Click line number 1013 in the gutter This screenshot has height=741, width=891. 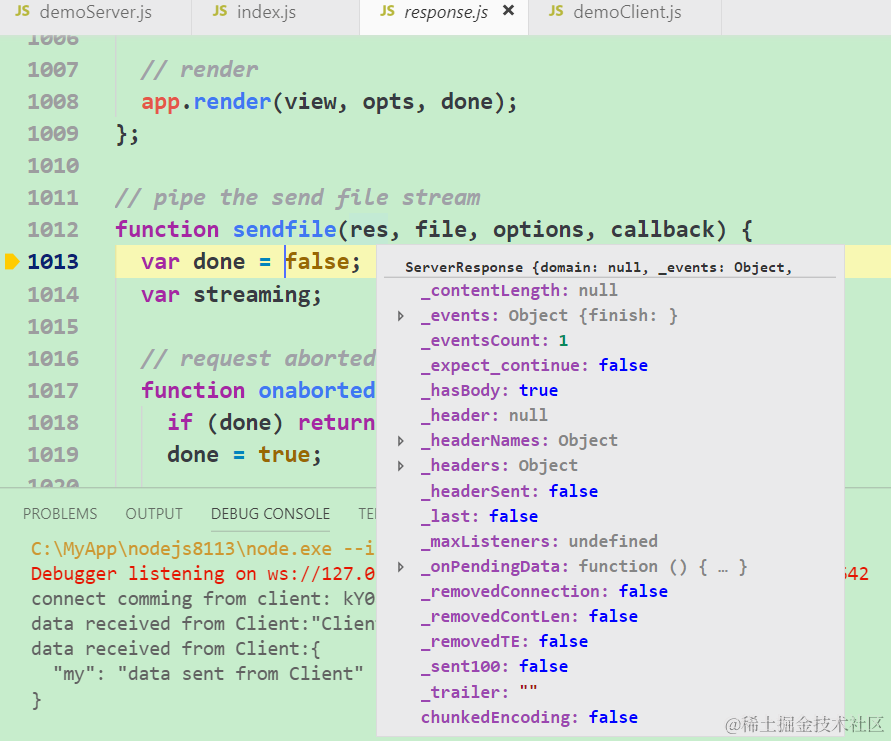pos(53,262)
